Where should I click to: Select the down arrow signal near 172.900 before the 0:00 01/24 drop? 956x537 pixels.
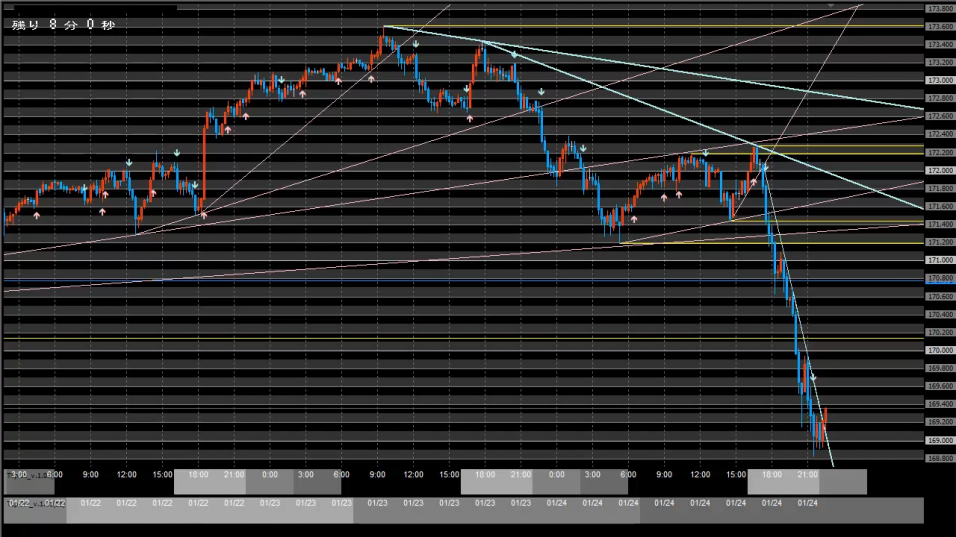(541, 91)
